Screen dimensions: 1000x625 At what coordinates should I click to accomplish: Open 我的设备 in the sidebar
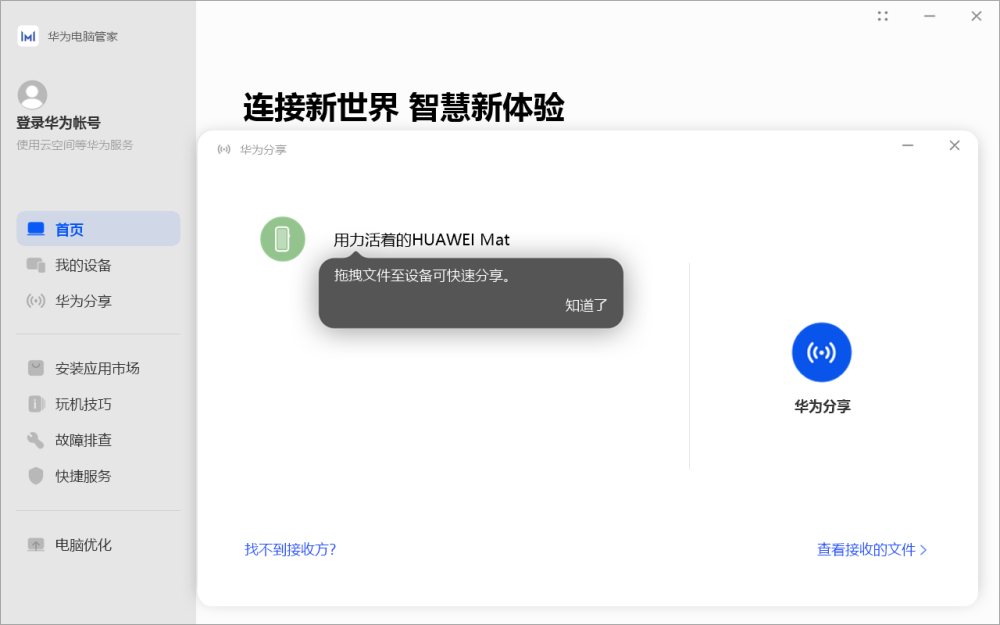point(98,265)
